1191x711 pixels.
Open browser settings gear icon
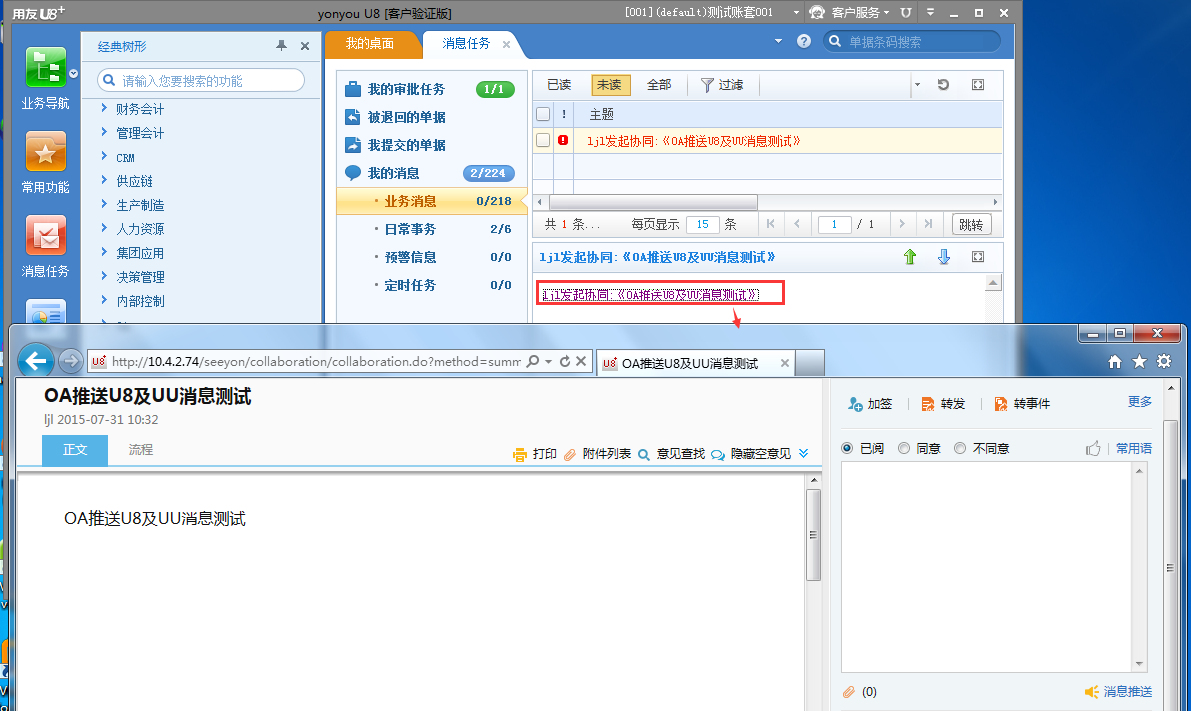[x=1164, y=362]
